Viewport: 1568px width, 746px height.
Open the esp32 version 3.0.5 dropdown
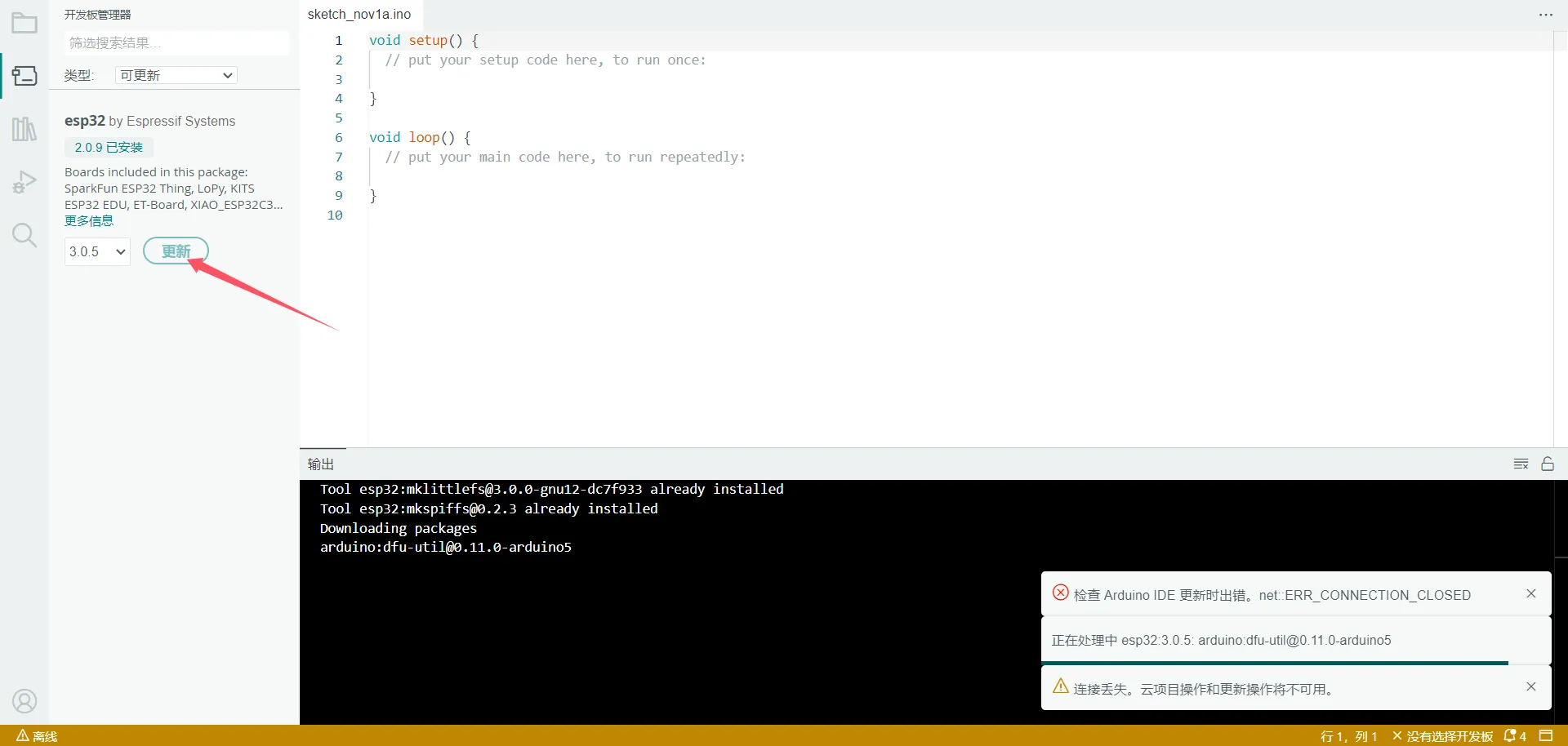[x=97, y=251]
